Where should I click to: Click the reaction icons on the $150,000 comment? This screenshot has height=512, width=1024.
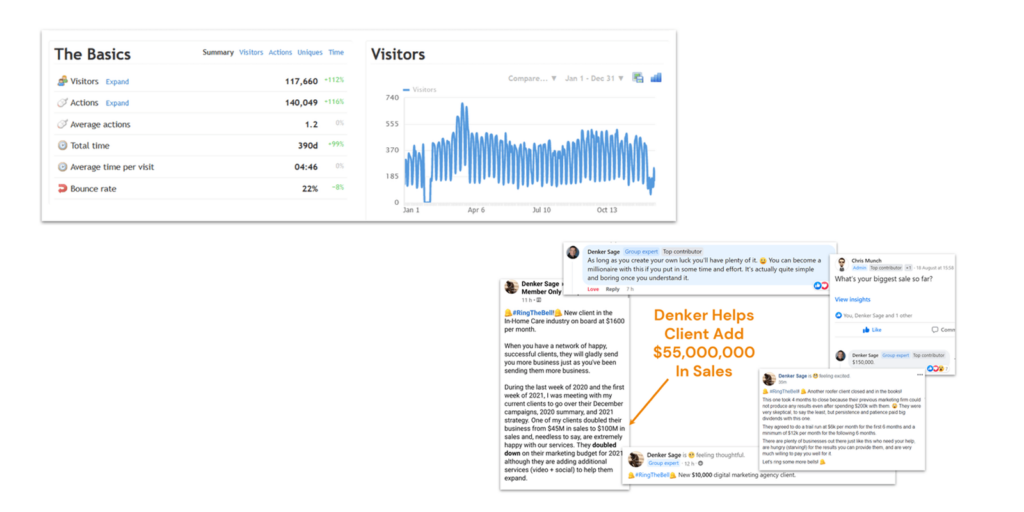(936, 368)
